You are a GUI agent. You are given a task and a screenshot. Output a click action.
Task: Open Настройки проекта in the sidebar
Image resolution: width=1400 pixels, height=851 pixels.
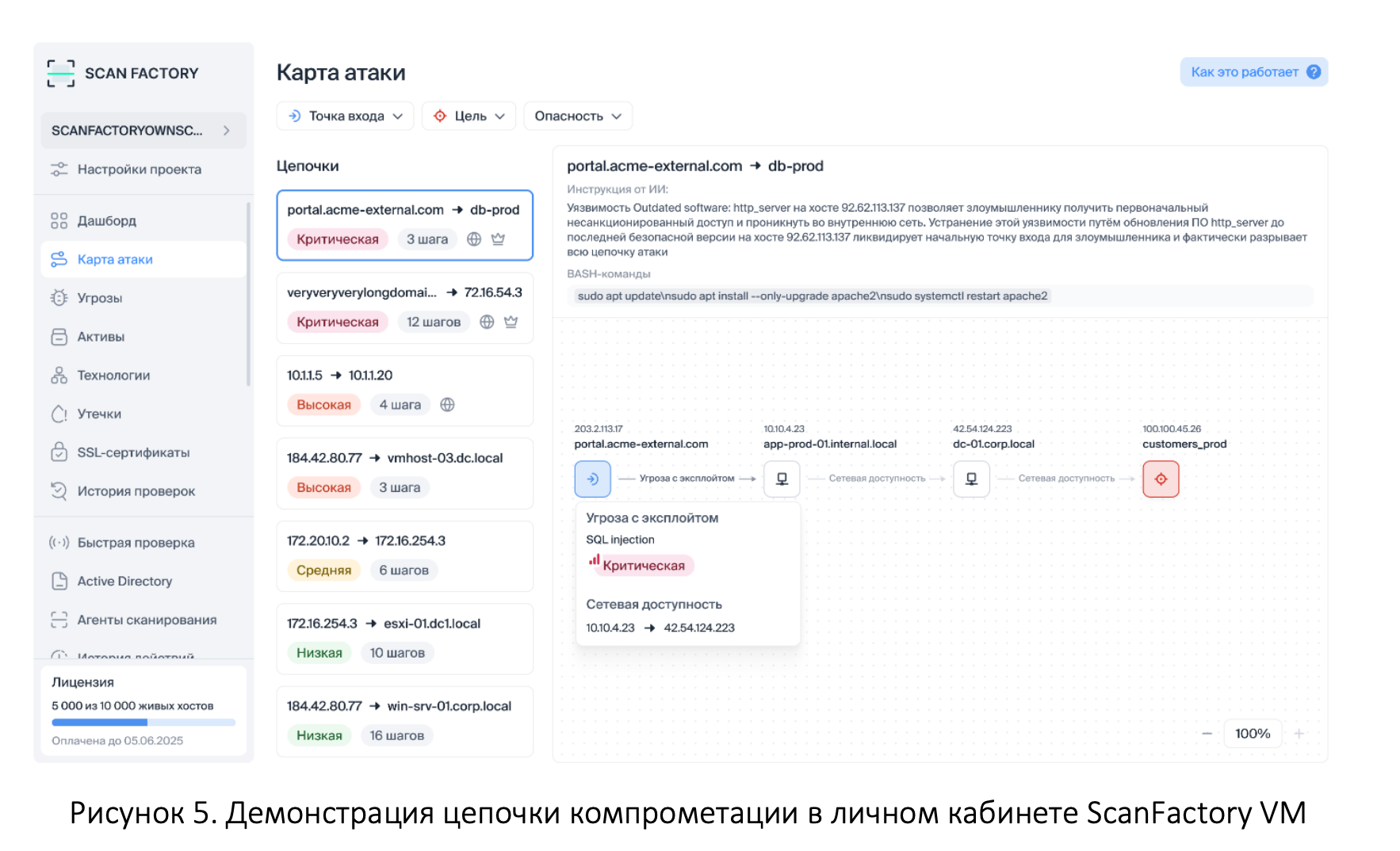coord(143,169)
